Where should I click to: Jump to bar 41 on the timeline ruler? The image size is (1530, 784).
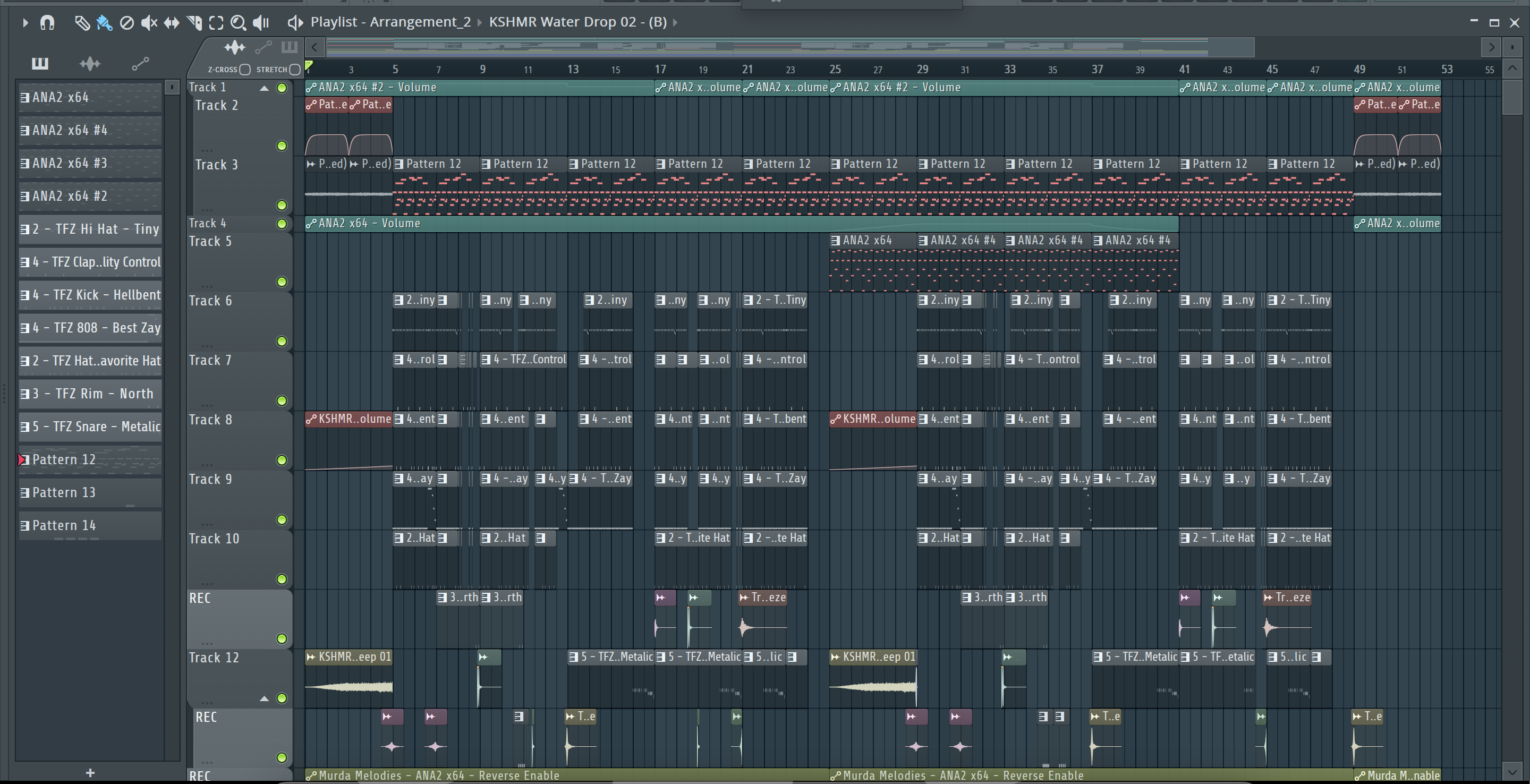pyautogui.click(x=1184, y=69)
